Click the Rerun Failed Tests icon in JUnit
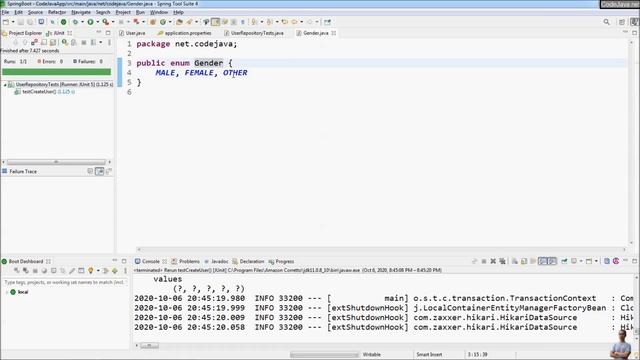Viewport: 640px width, 360px height. tap(74, 42)
